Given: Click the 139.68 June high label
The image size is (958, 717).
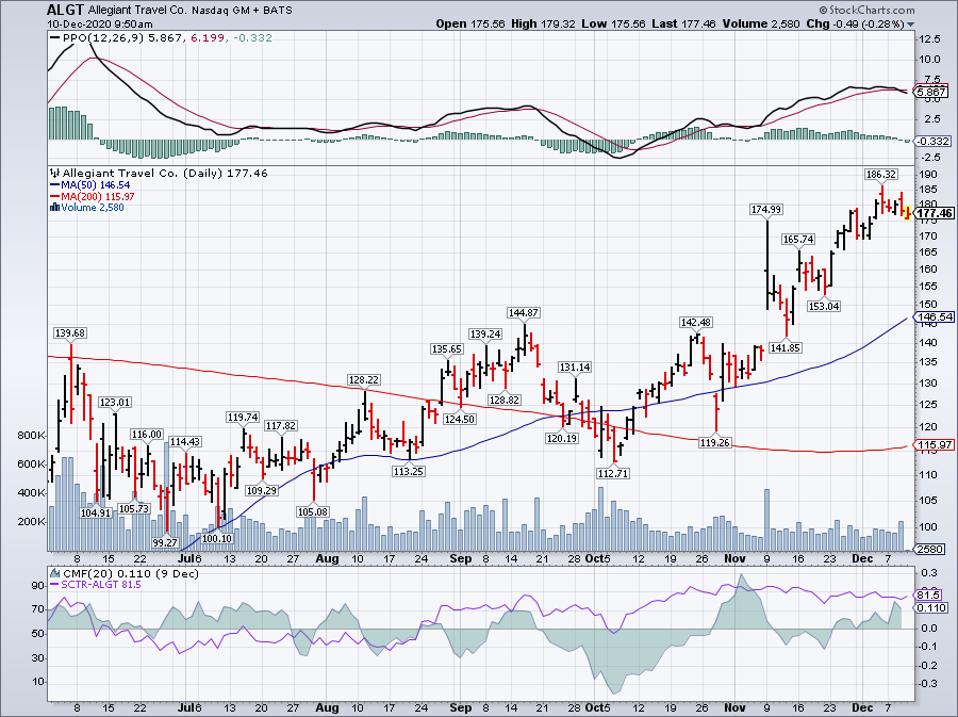Looking at the screenshot, I should point(70,333).
